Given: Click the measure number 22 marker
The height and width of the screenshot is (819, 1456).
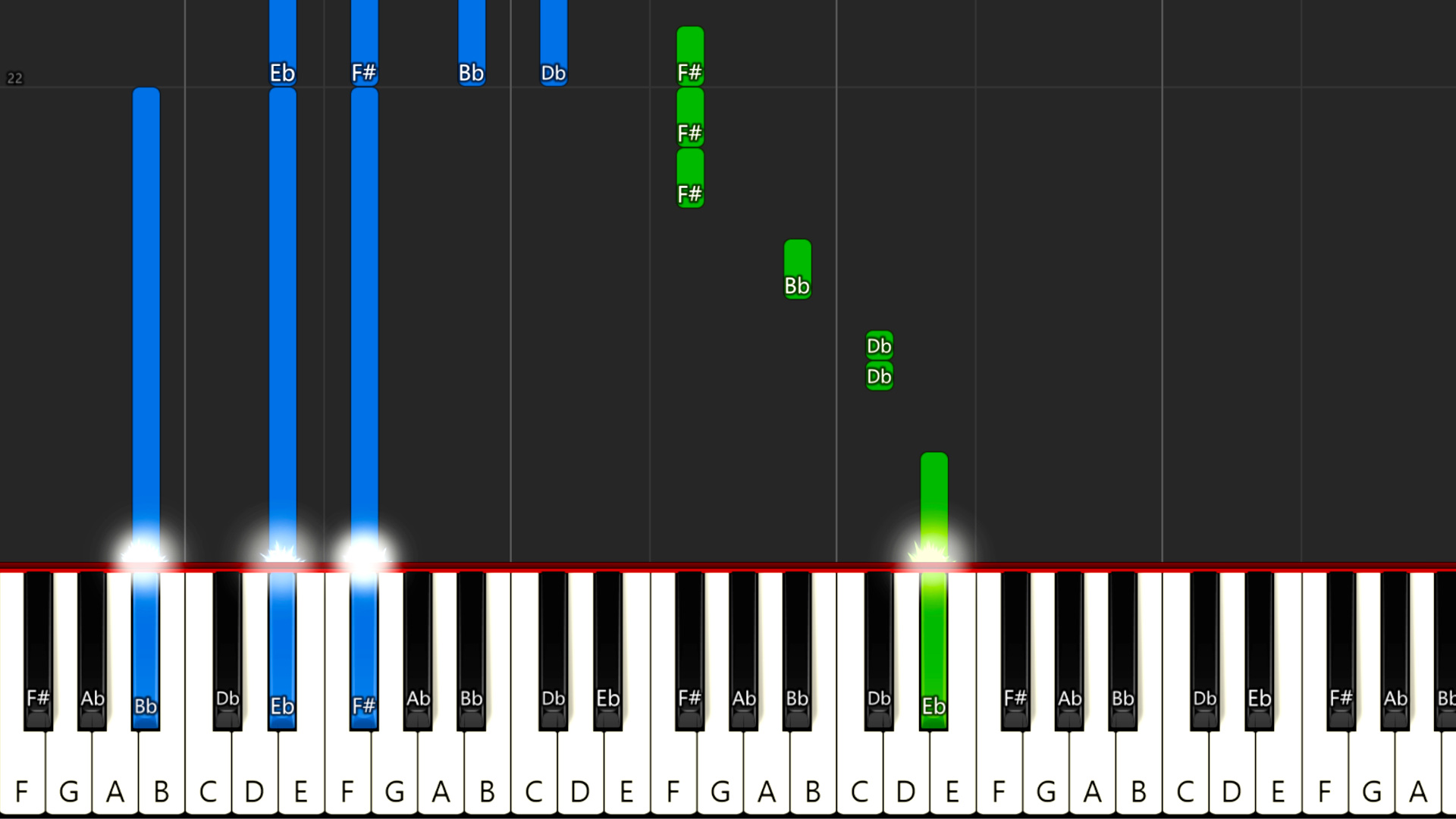Looking at the screenshot, I should tap(14, 78).
